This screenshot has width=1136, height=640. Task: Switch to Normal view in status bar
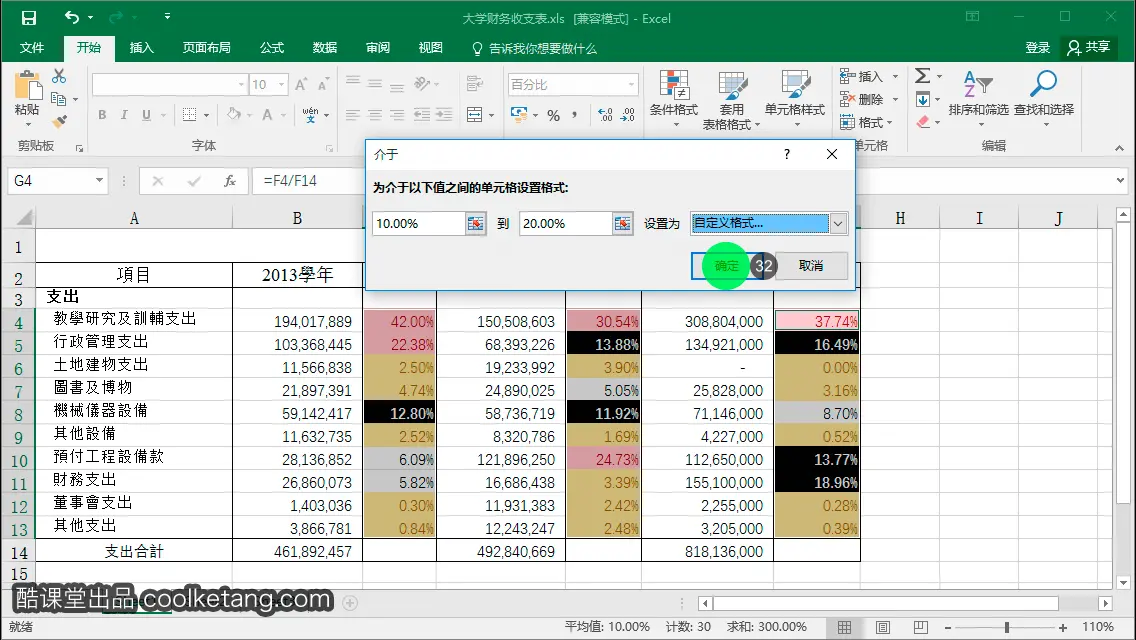(845, 628)
